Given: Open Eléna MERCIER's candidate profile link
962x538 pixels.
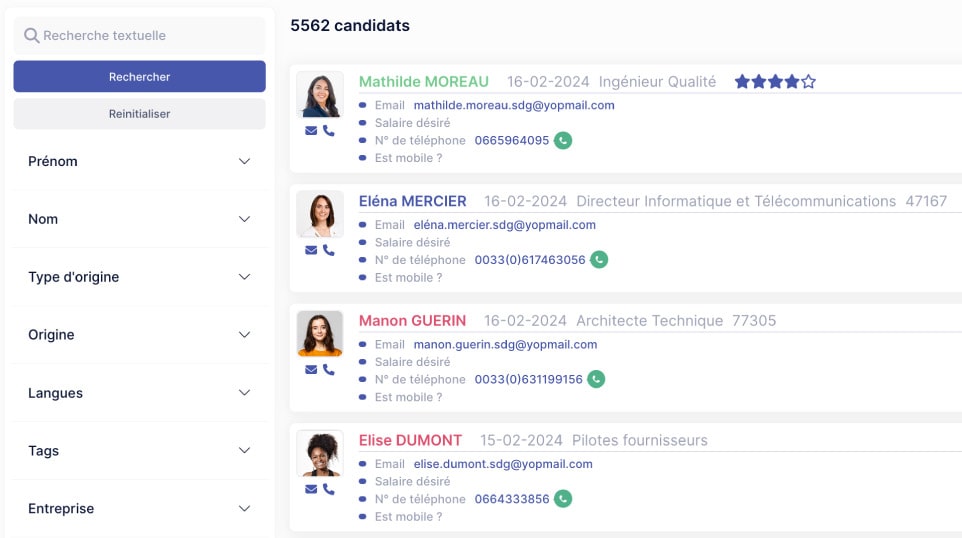Looking at the screenshot, I should [412, 201].
